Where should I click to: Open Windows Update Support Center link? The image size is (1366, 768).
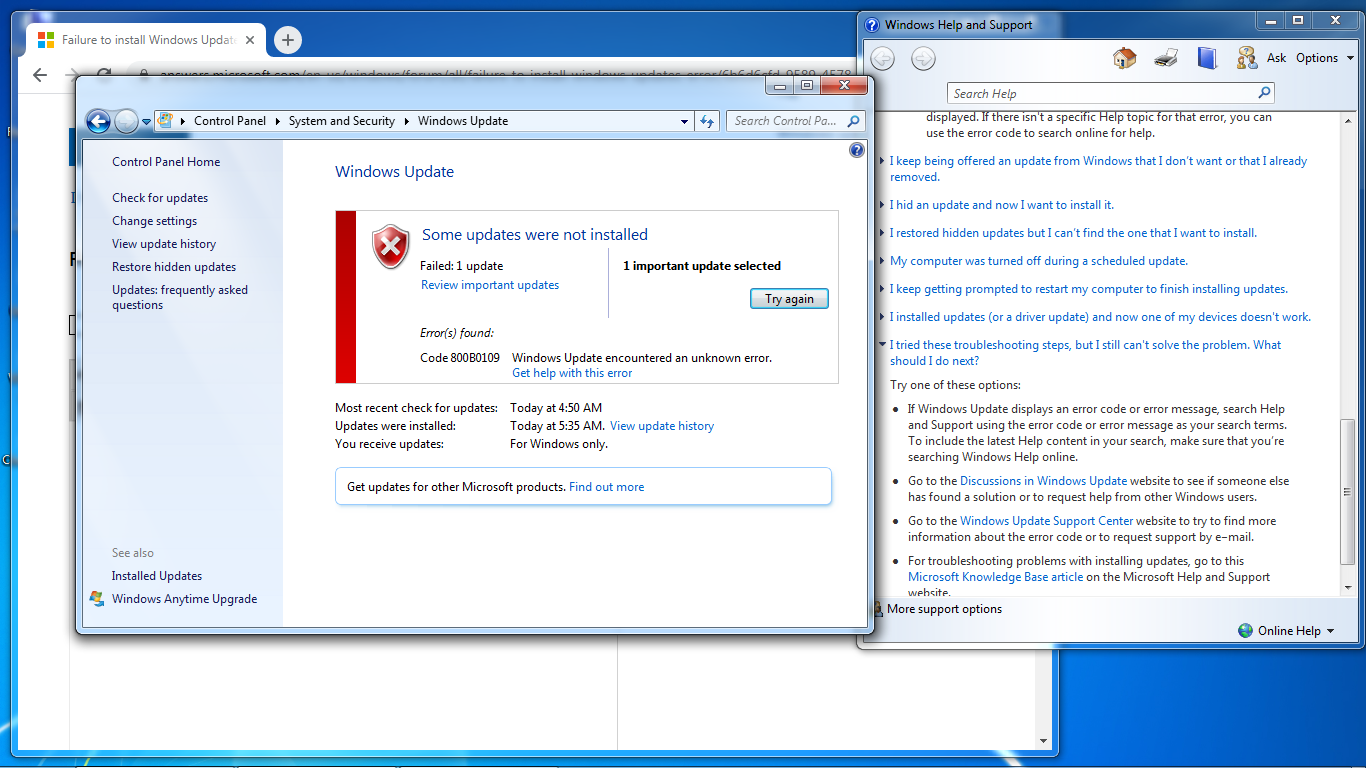point(1046,521)
